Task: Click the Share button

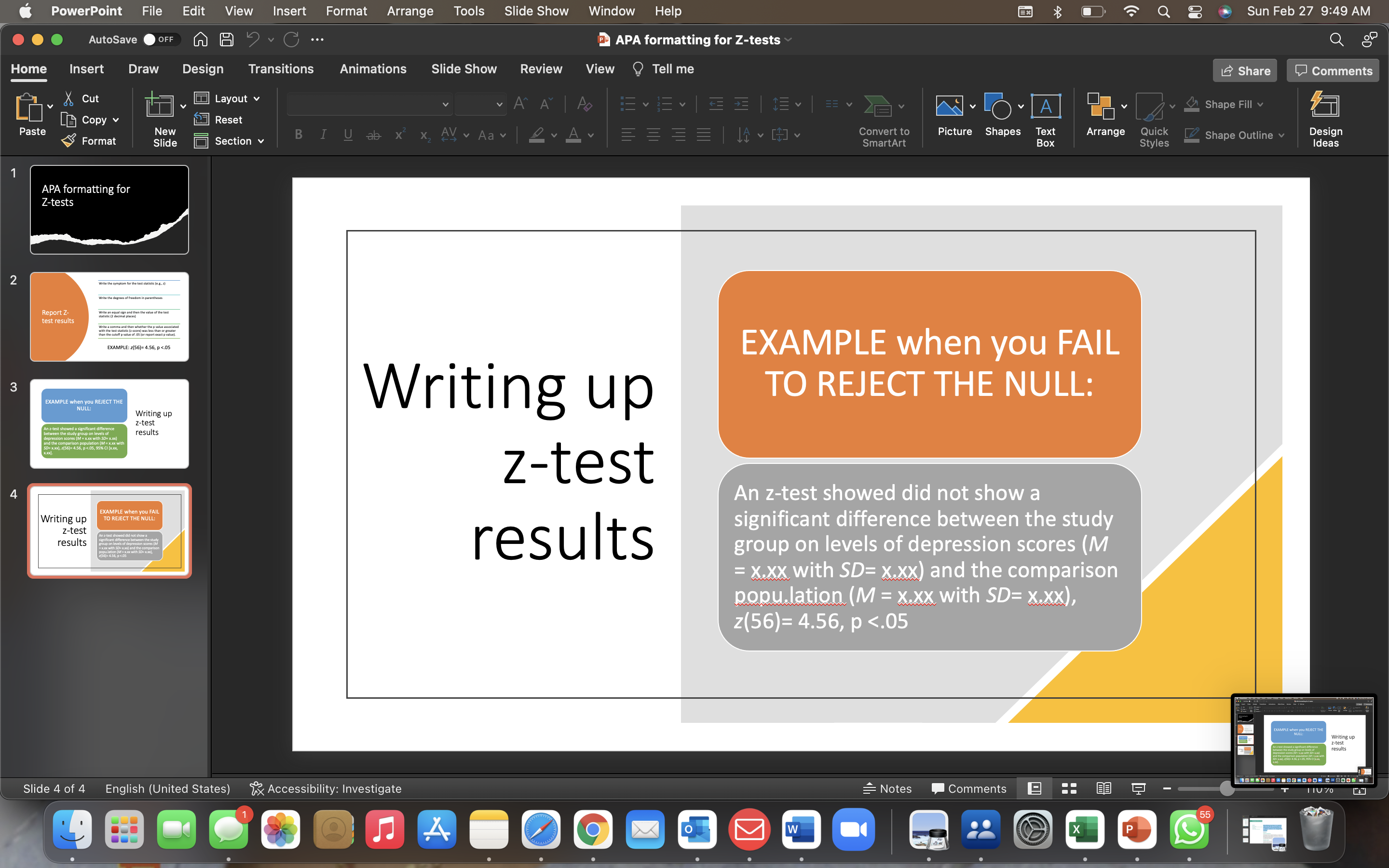Action: pos(1245,70)
